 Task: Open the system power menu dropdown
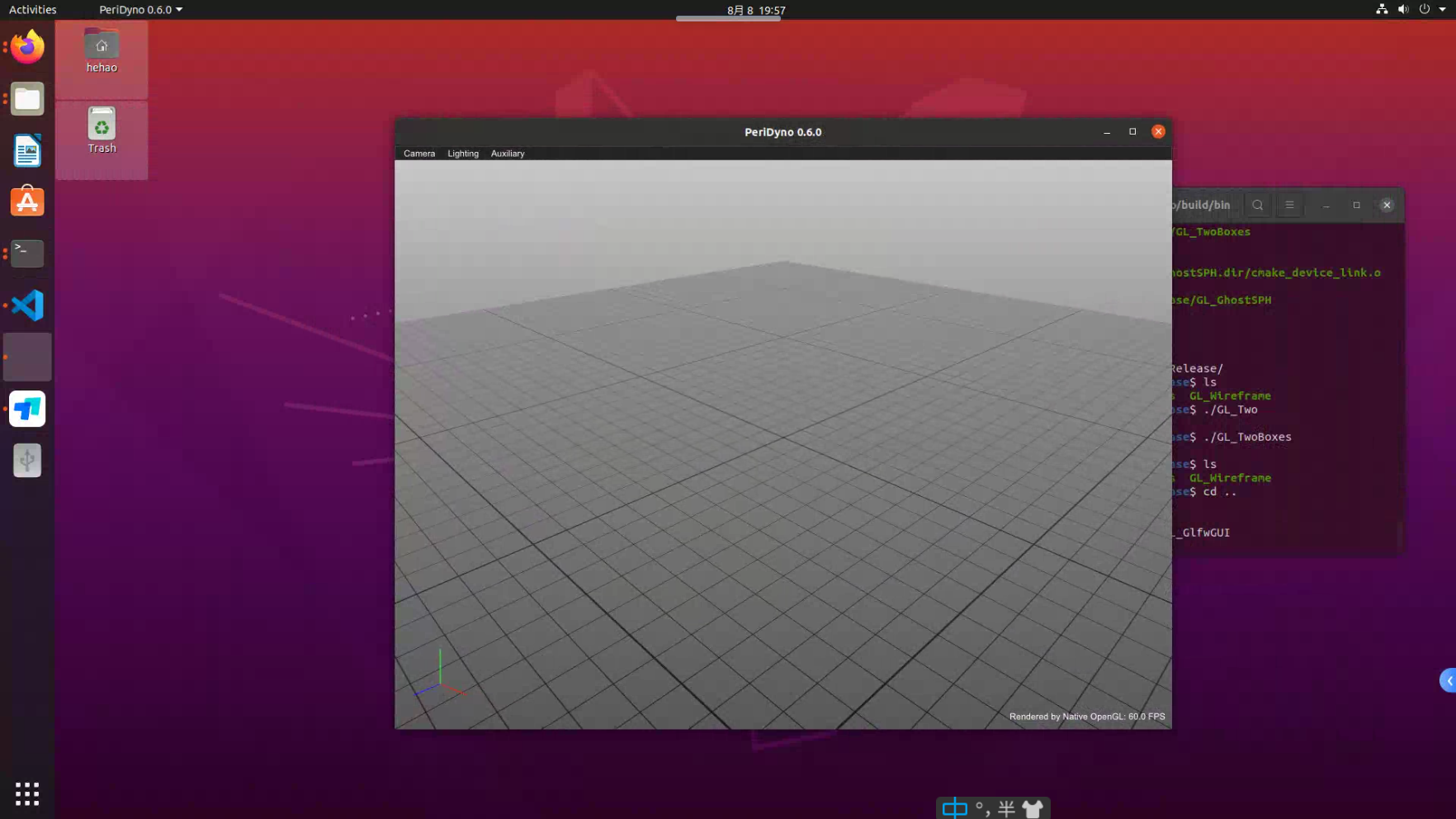pos(1441,10)
